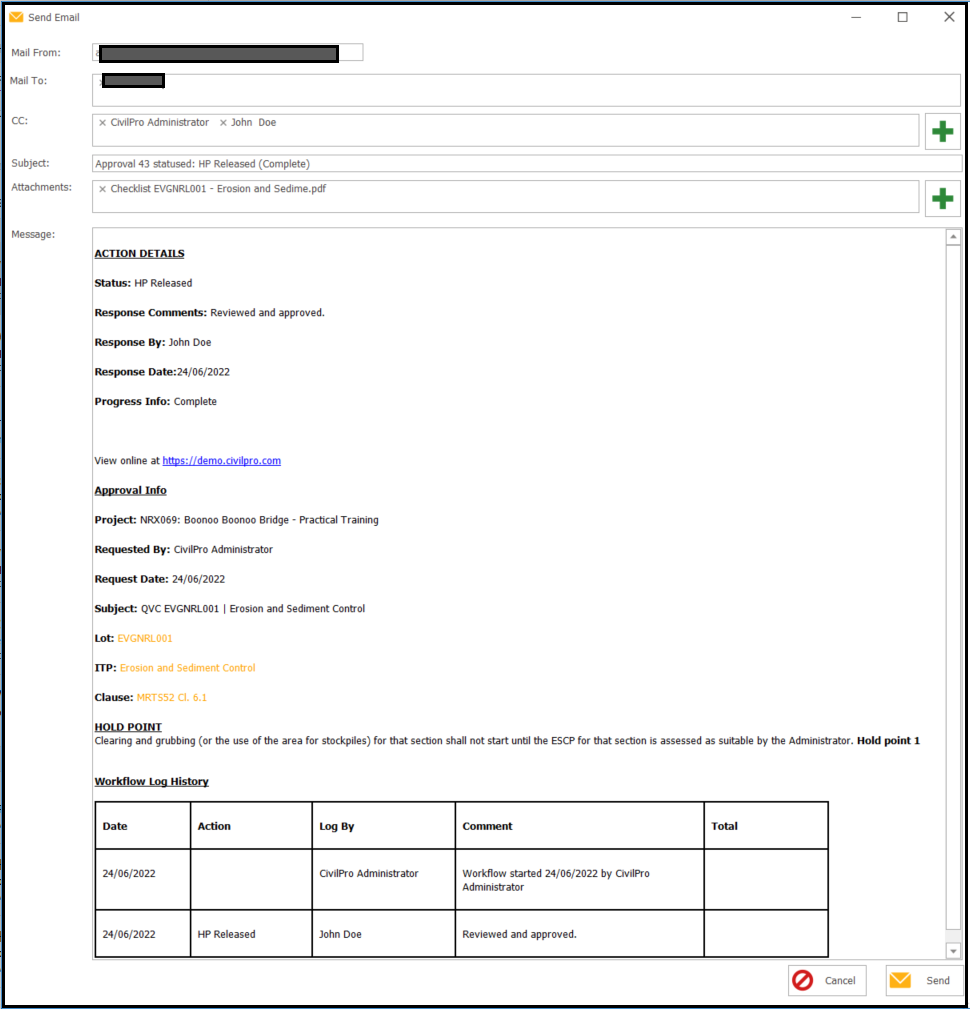Remove the Checklist EVGNRL001 PDF attachment

click(102, 189)
